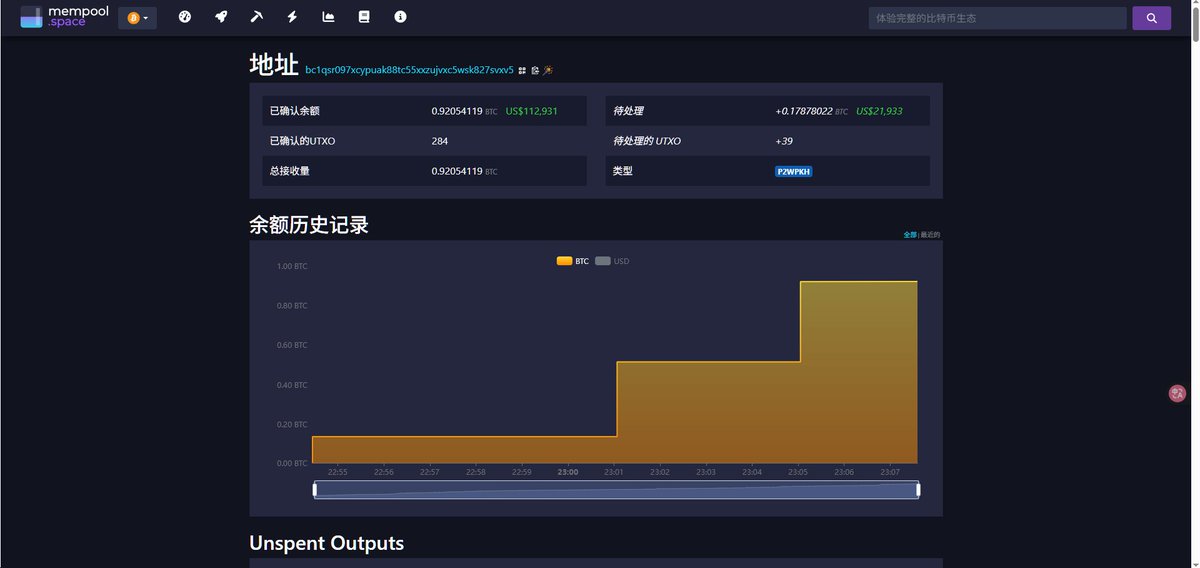The image size is (1200, 568).
Task: Click the bc1qsr097 address link
Action: 409,70
